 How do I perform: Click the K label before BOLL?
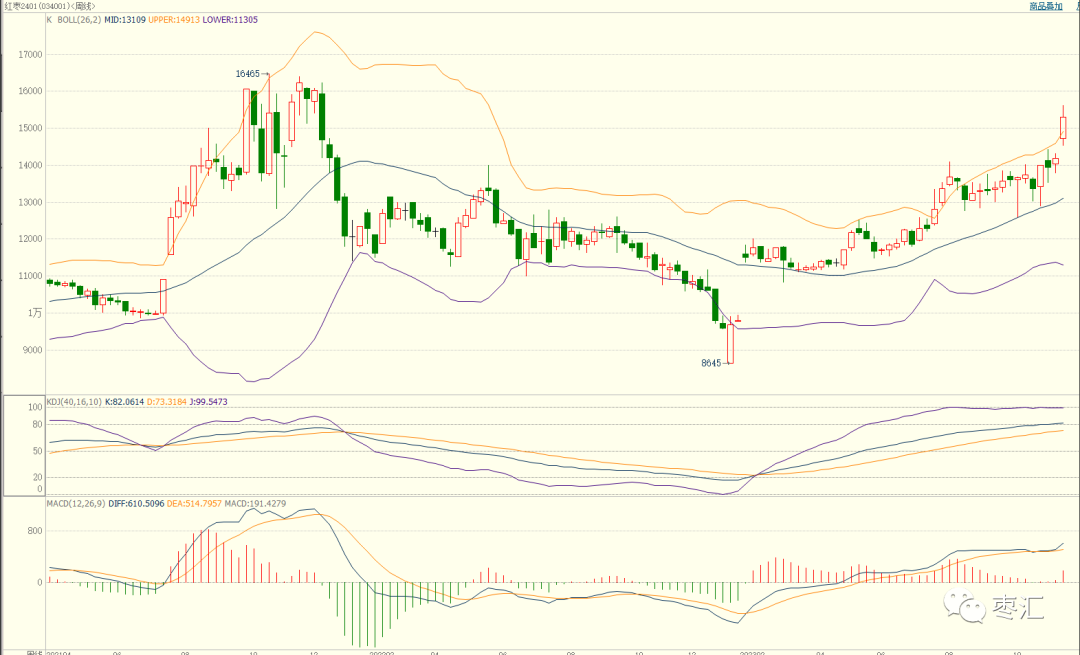tap(50, 19)
